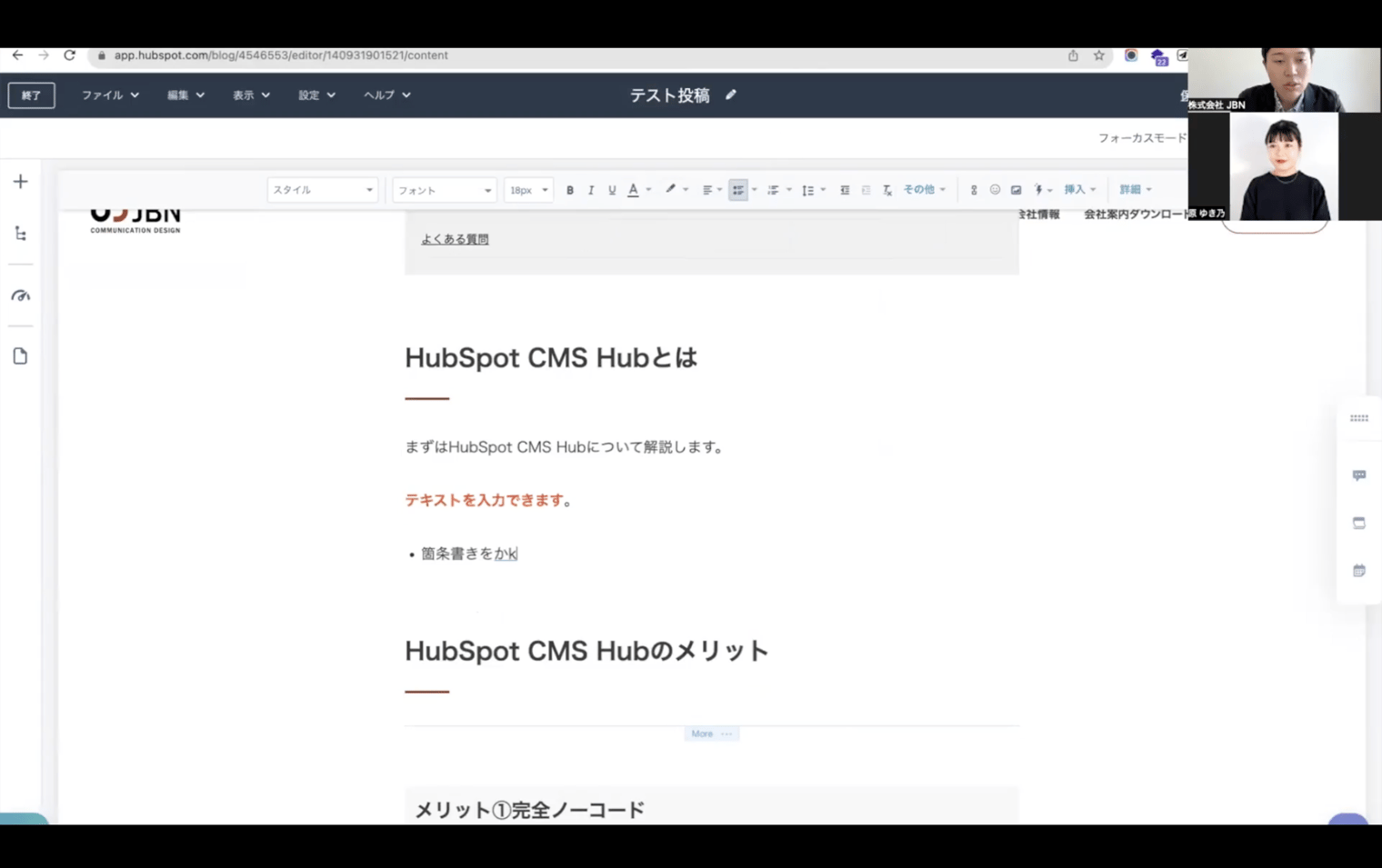Reload the browser page
This screenshot has height=868, width=1382.
(x=69, y=55)
